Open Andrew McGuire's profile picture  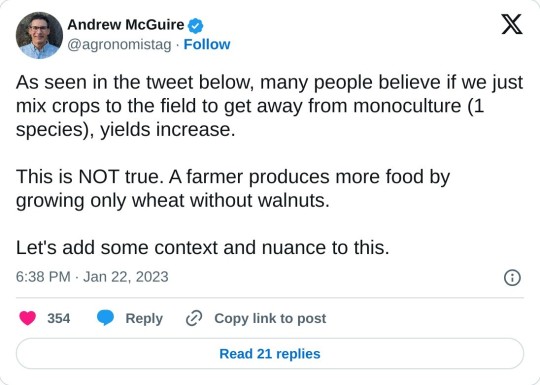coord(39,35)
